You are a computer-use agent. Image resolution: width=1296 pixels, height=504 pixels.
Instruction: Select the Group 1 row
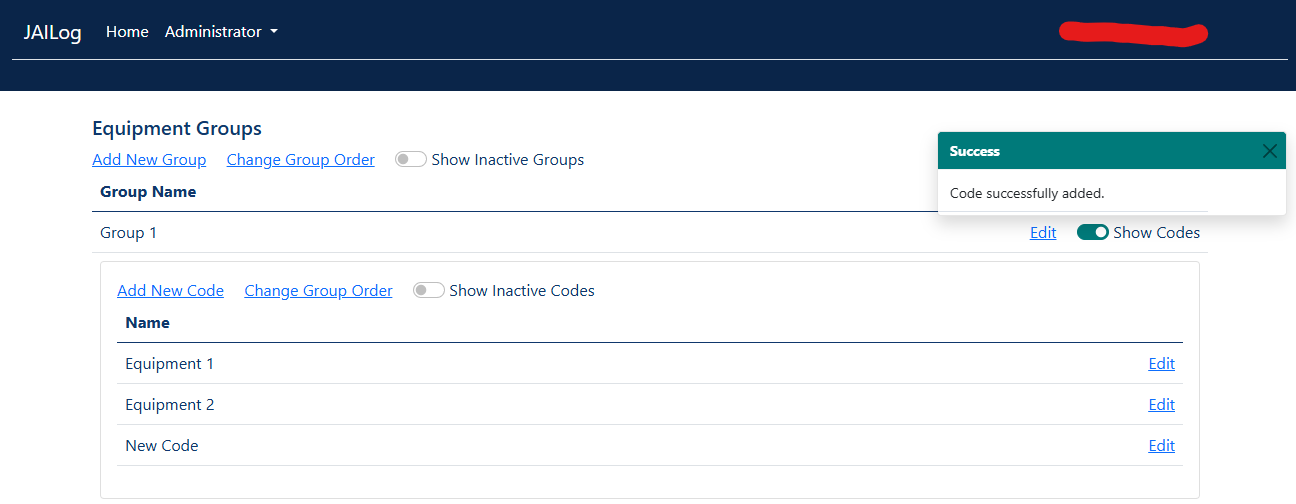coord(129,233)
